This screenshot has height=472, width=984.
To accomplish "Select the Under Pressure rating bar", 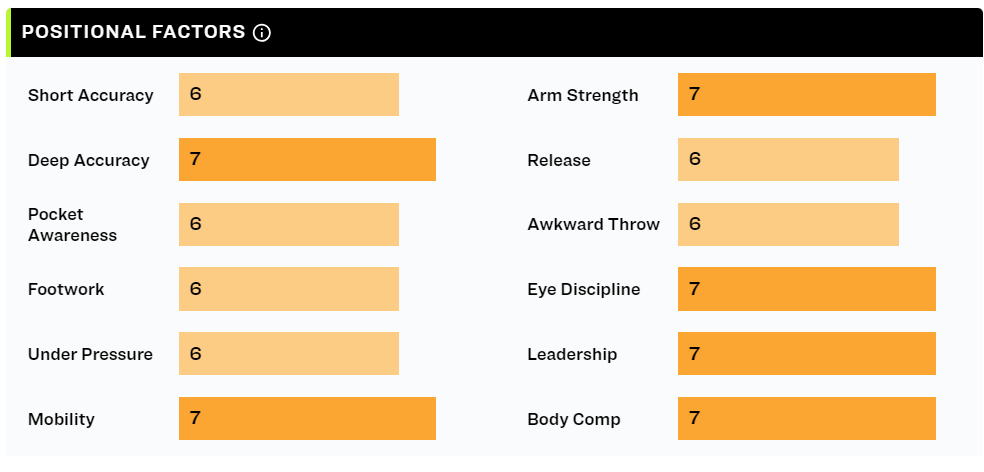I will pos(289,354).
